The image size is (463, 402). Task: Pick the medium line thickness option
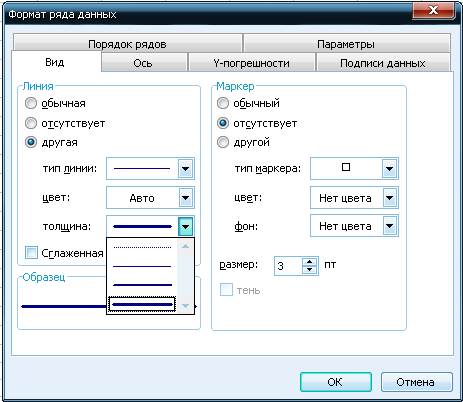pyautogui.click(x=142, y=285)
